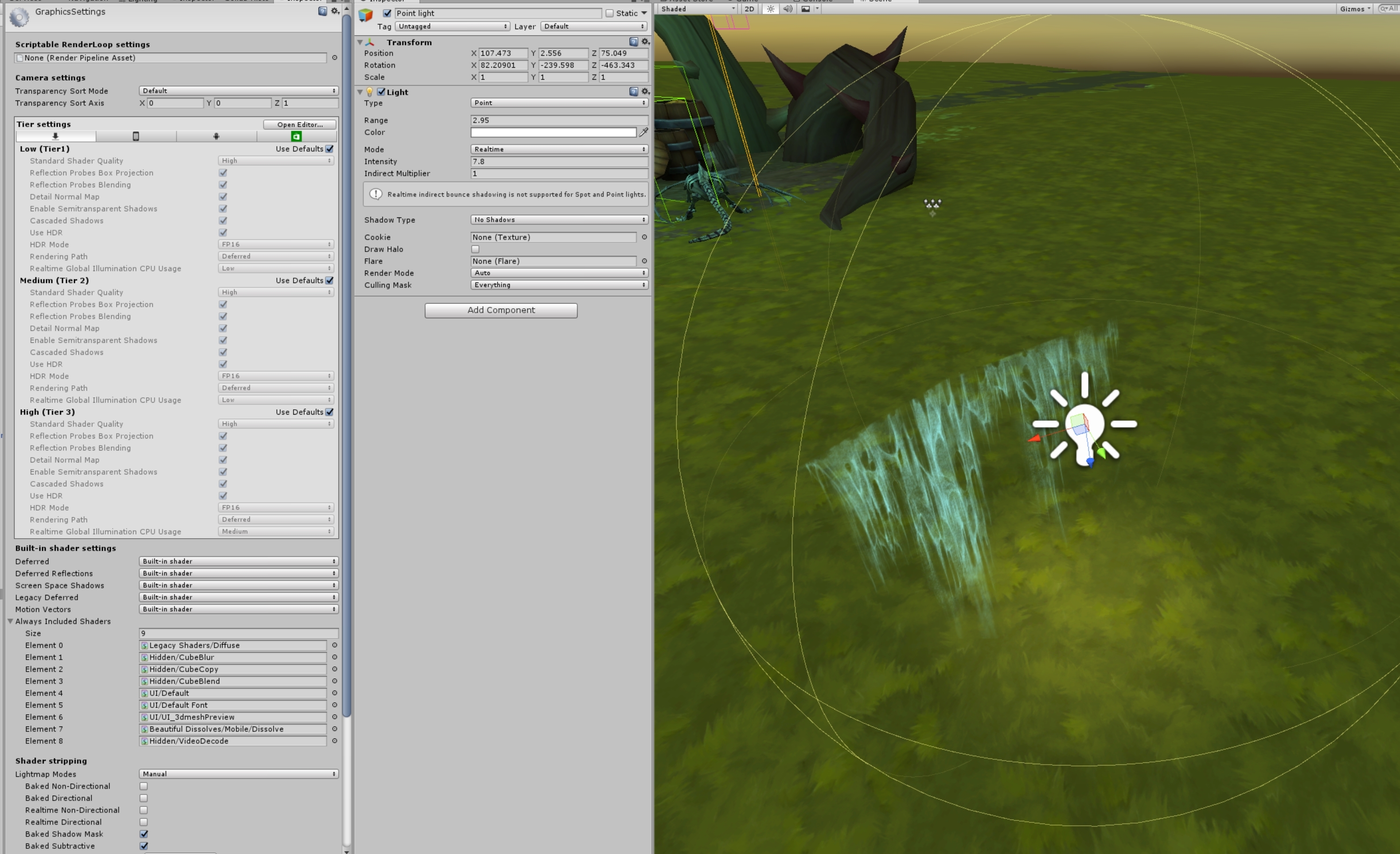Click the color eyedropper picker icon
1400x854 pixels.
tap(643, 132)
